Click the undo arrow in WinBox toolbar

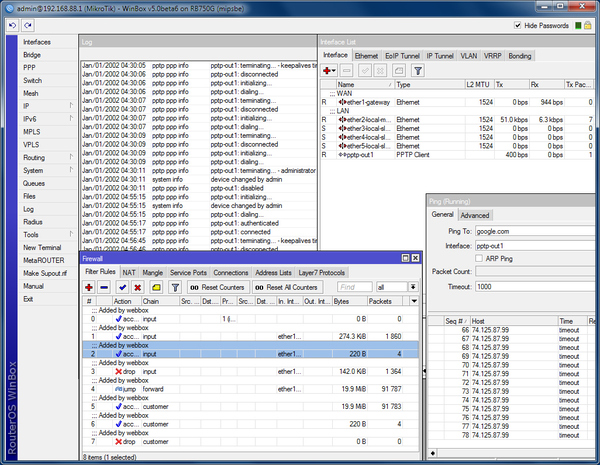click(10, 24)
